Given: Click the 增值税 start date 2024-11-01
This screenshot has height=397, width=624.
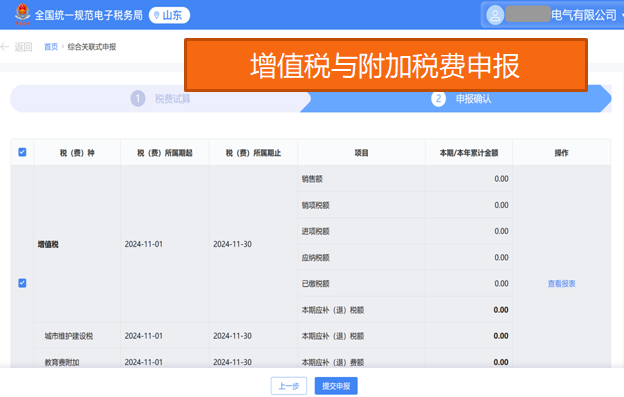Looking at the screenshot, I should (x=144, y=244).
